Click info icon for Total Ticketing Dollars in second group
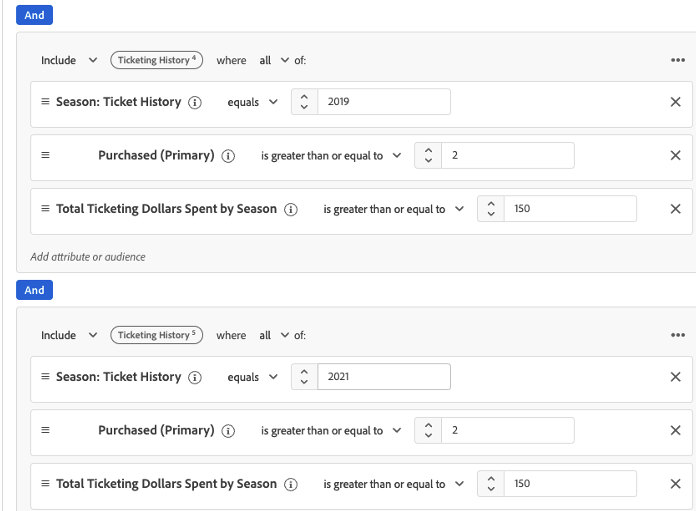This screenshot has height=511, width=696. 291,484
